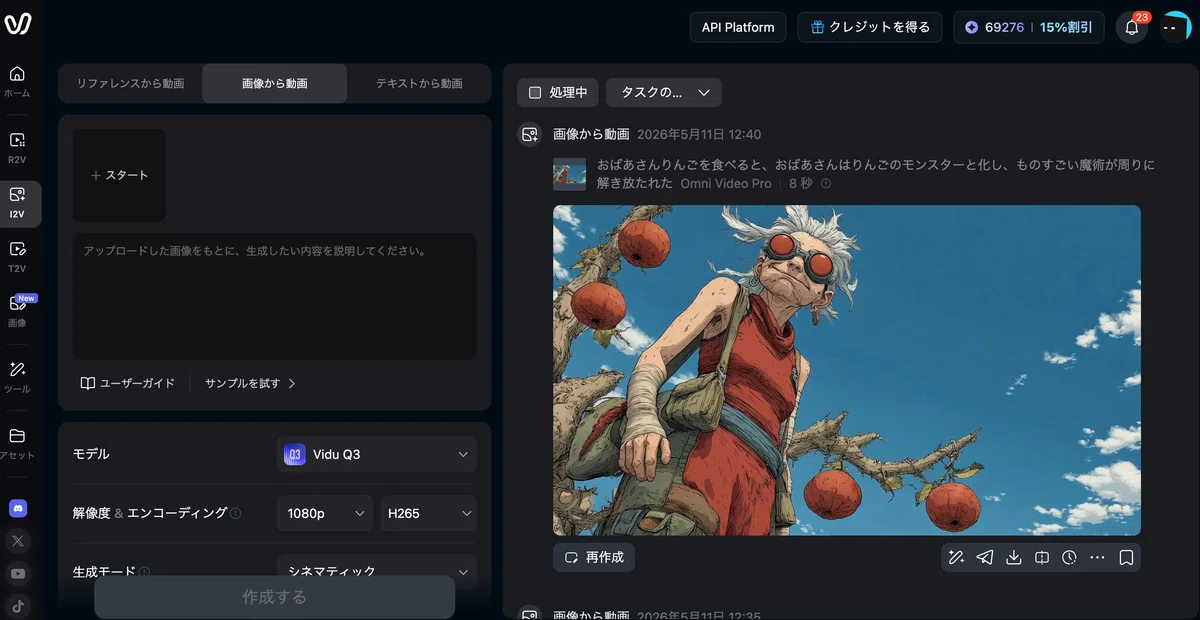Click the magic wand edit icon
The height and width of the screenshot is (620, 1200).
coord(956,557)
